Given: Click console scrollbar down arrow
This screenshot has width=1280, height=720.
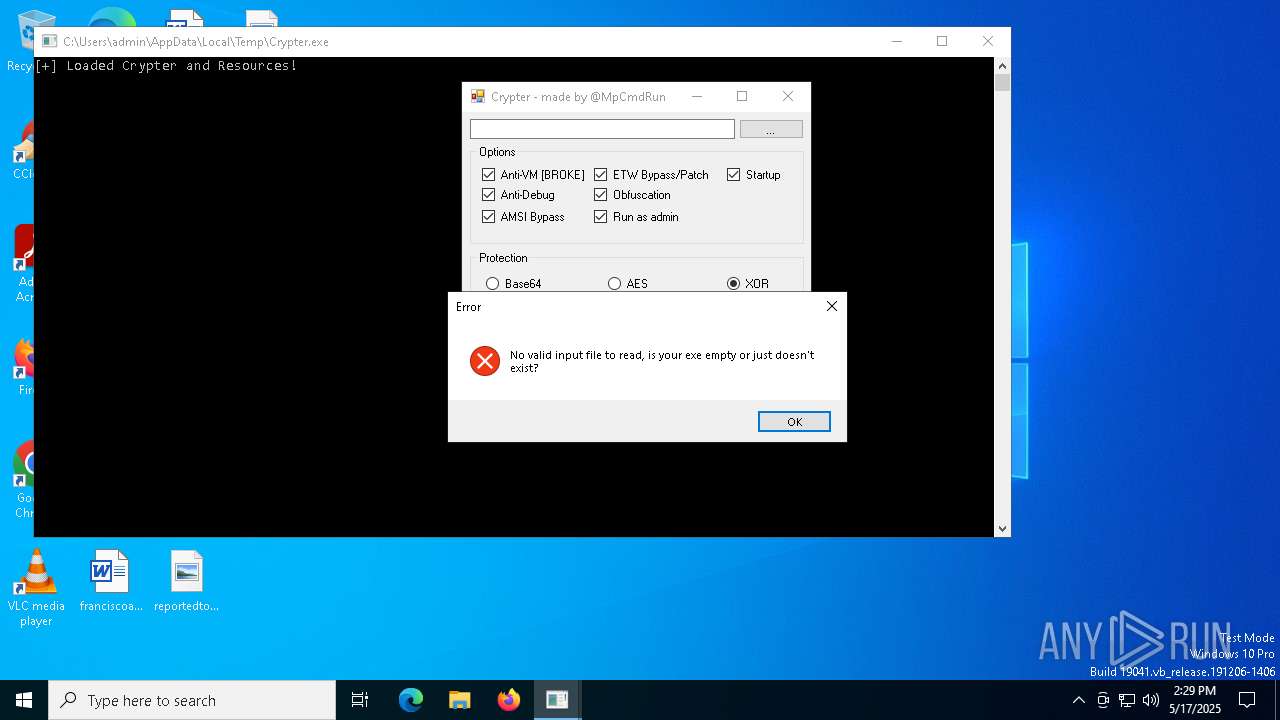Looking at the screenshot, I should [x=1002, y=529].
